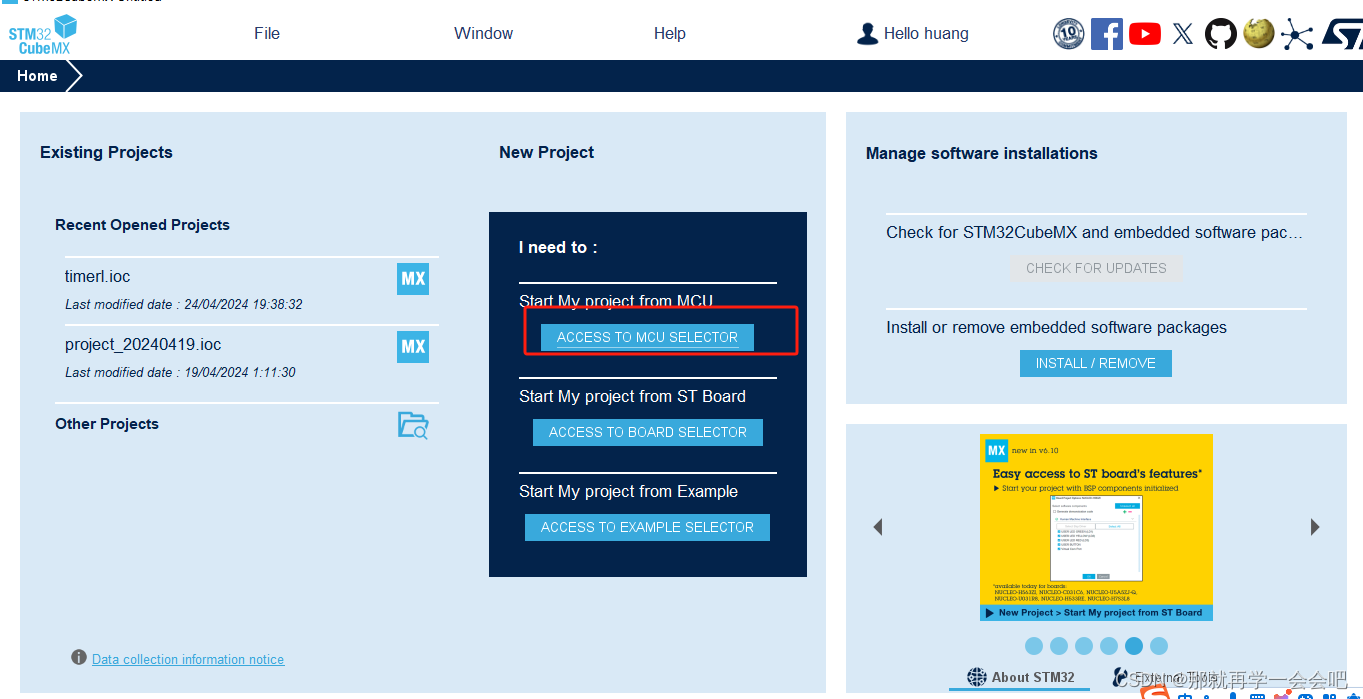Click the Existing Projects heading
Viewport: 1363px width, 699px height.
click(x=106, y=153)
